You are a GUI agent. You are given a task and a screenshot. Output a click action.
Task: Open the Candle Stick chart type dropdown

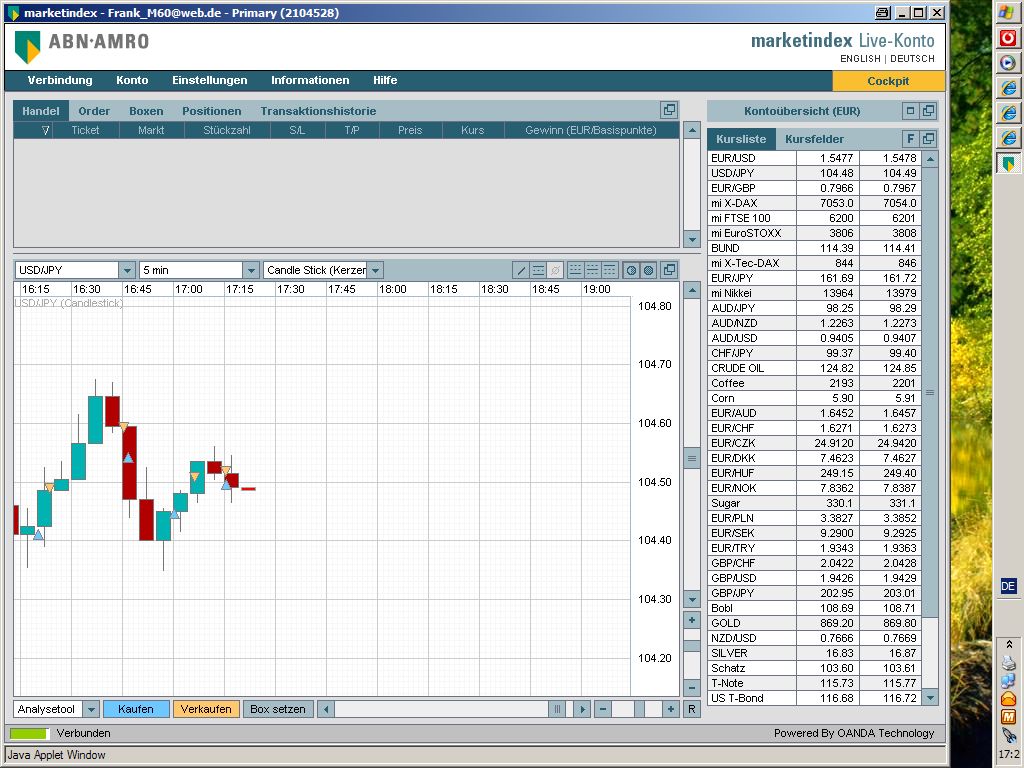coord(375,270)
